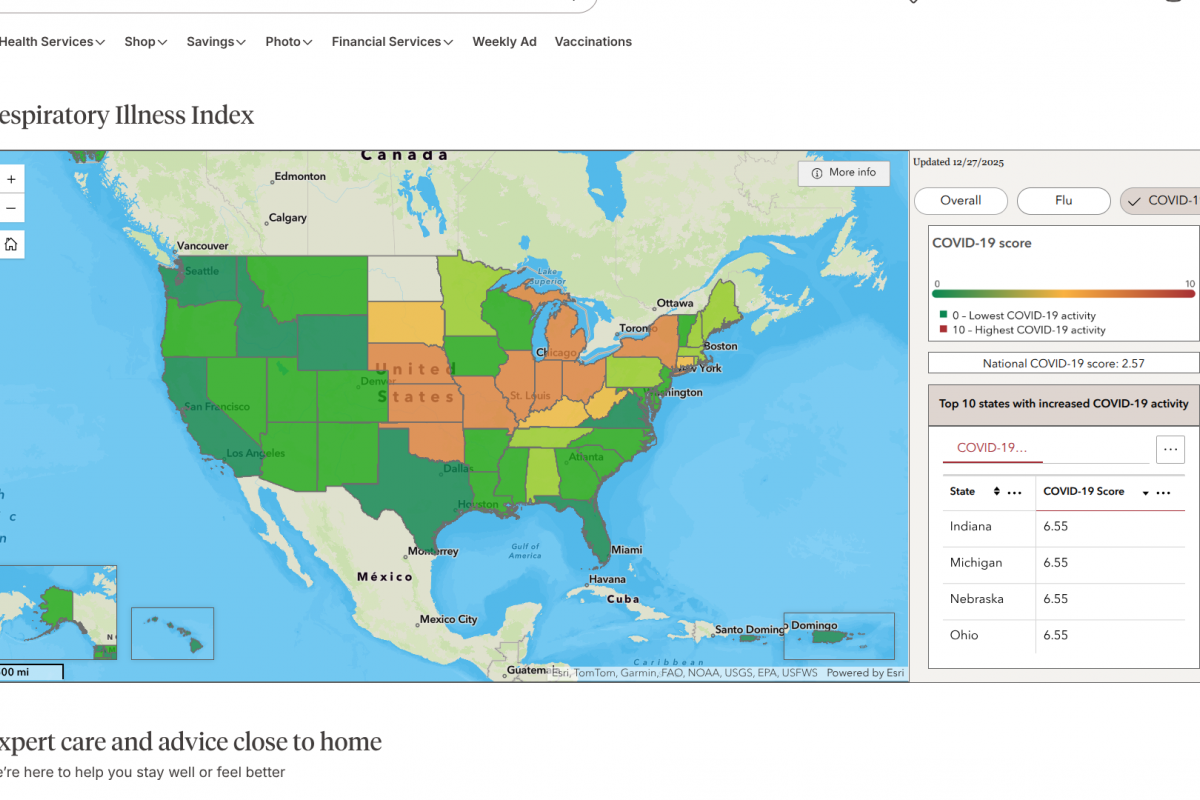The image size is (1200, 800).
Task: Expand the Shop dropdown menu
Action: 145,42
